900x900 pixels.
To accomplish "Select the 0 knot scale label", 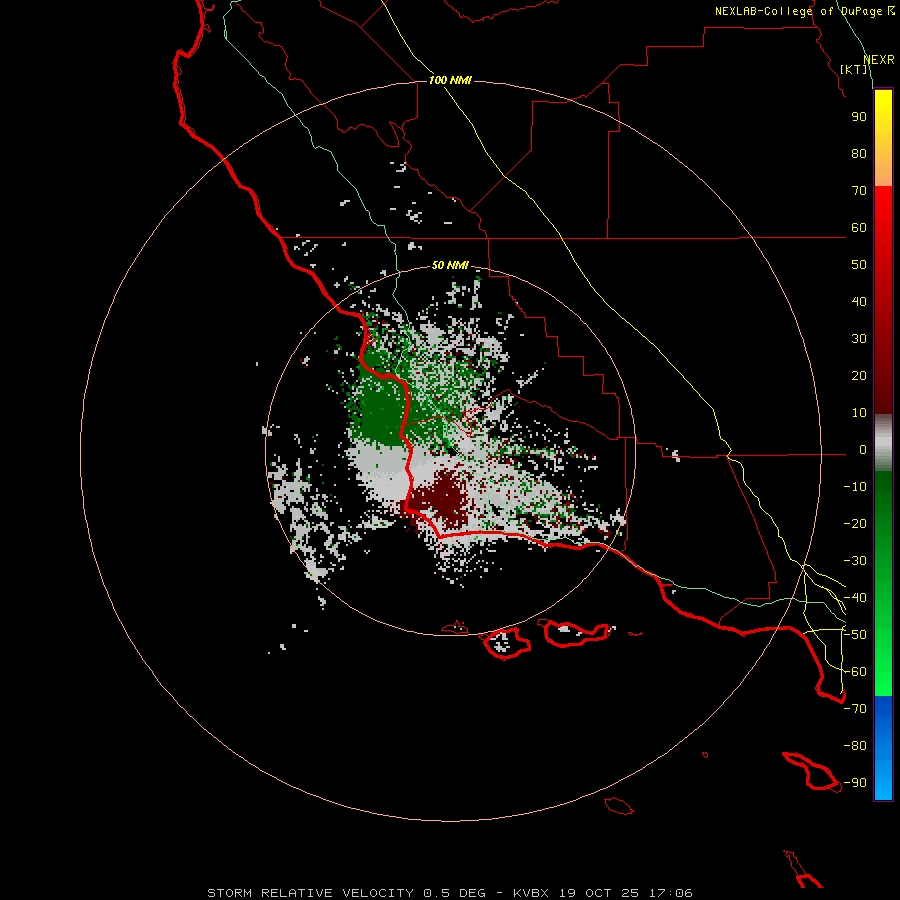I will 863,450.
